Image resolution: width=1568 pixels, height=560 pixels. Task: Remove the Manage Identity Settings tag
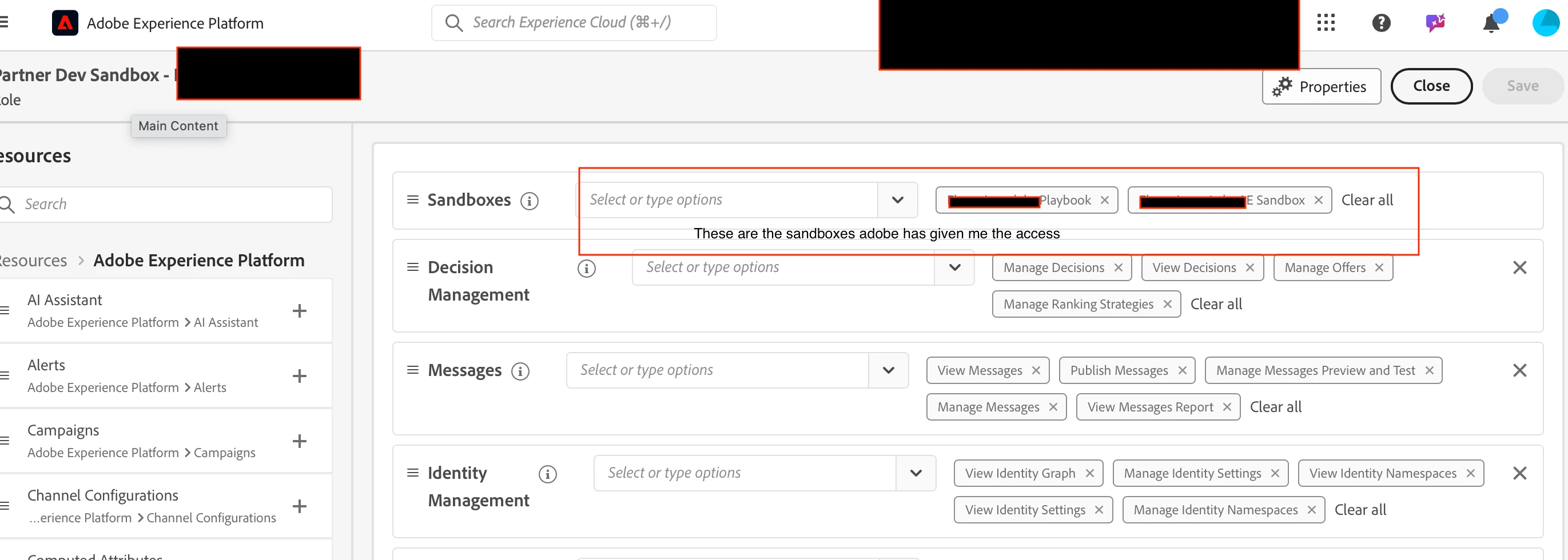(1275, 473)
